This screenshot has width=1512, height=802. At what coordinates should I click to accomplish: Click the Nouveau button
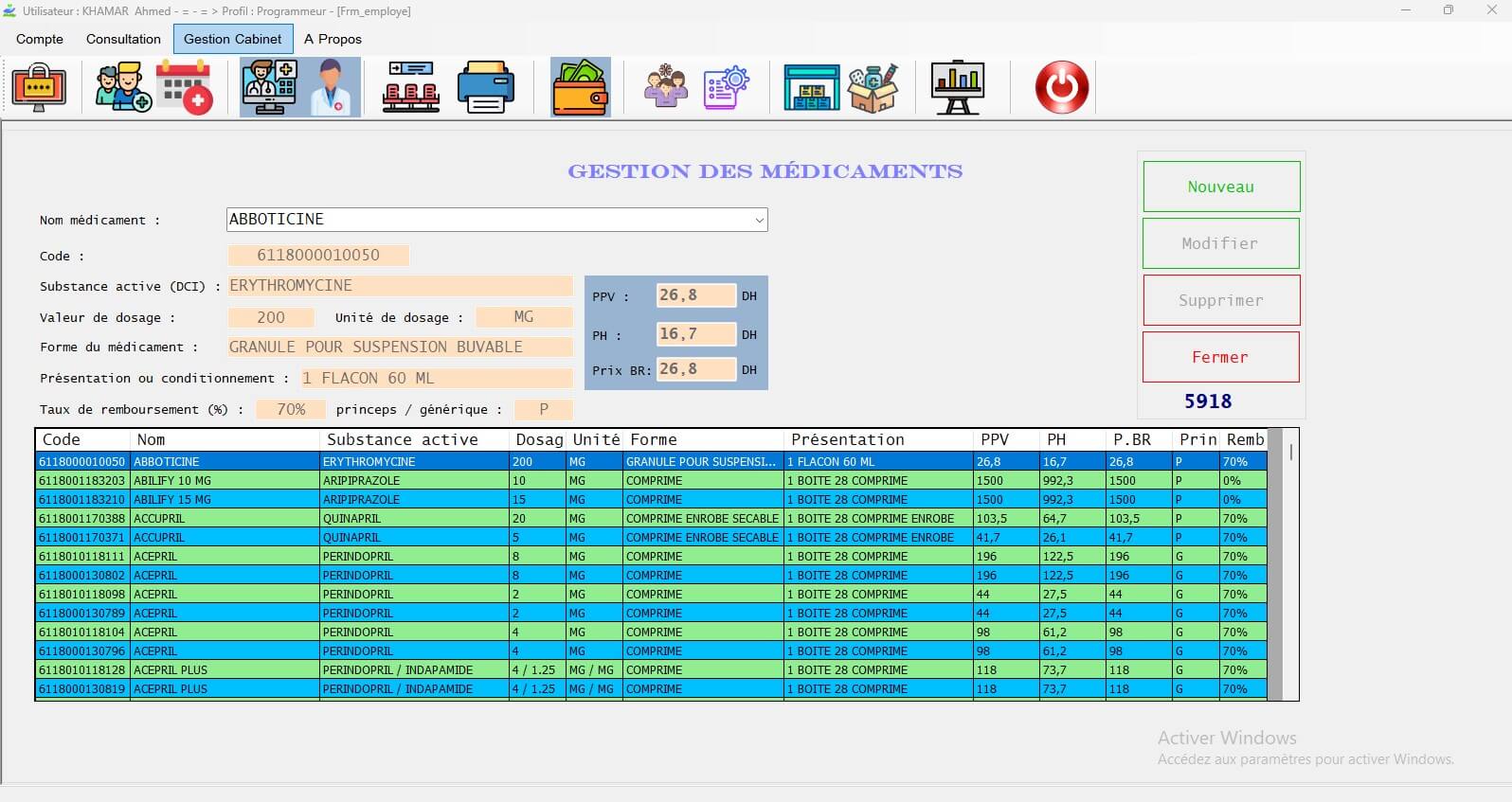(1221, 187)
